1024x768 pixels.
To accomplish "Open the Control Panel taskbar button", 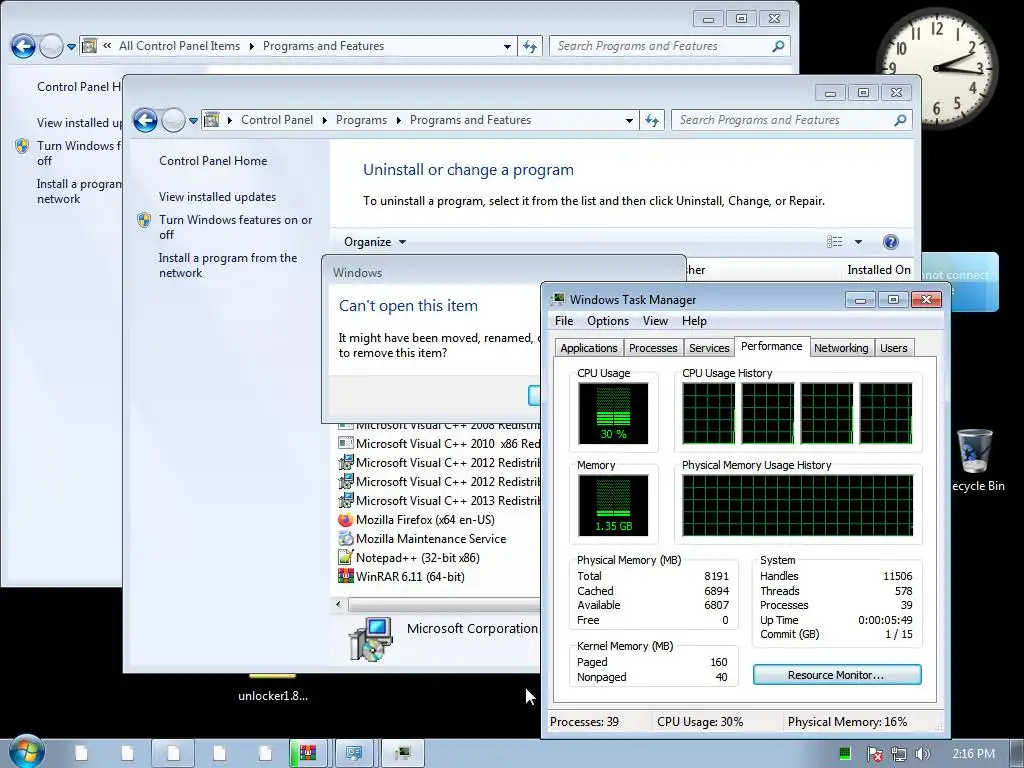I will (354, 753).
